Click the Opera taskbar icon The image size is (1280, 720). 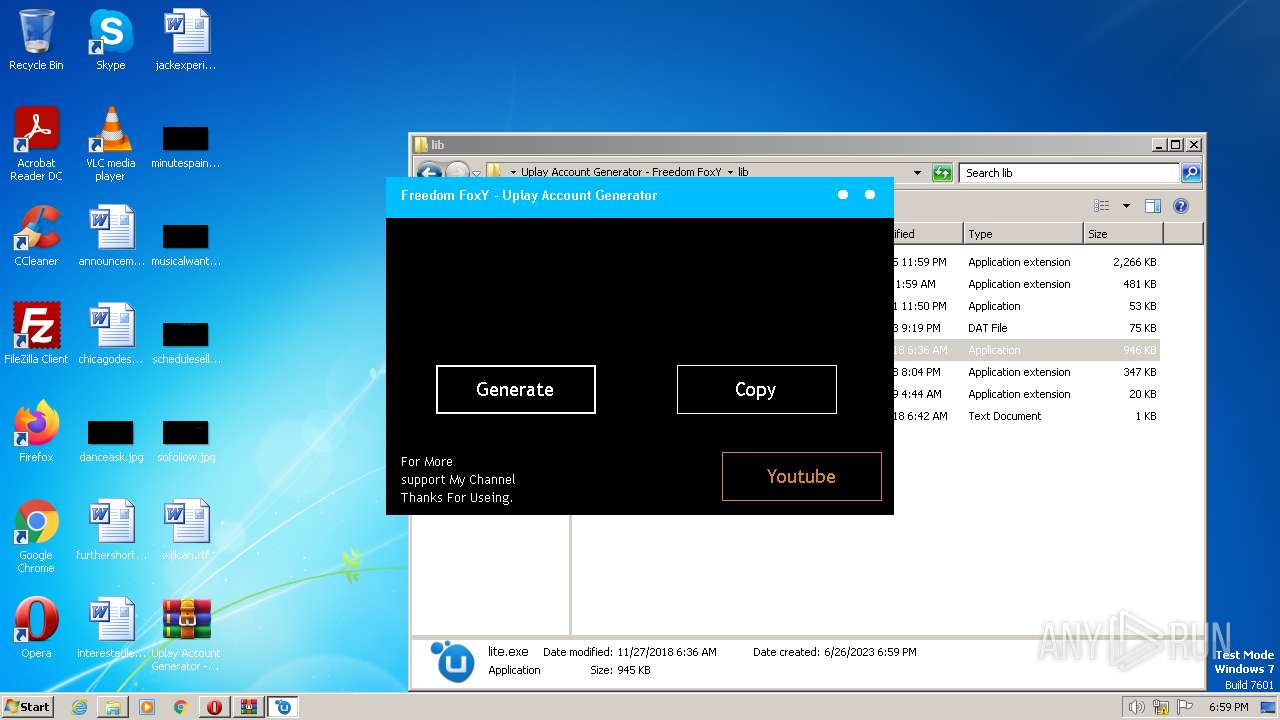pos(214,707)
